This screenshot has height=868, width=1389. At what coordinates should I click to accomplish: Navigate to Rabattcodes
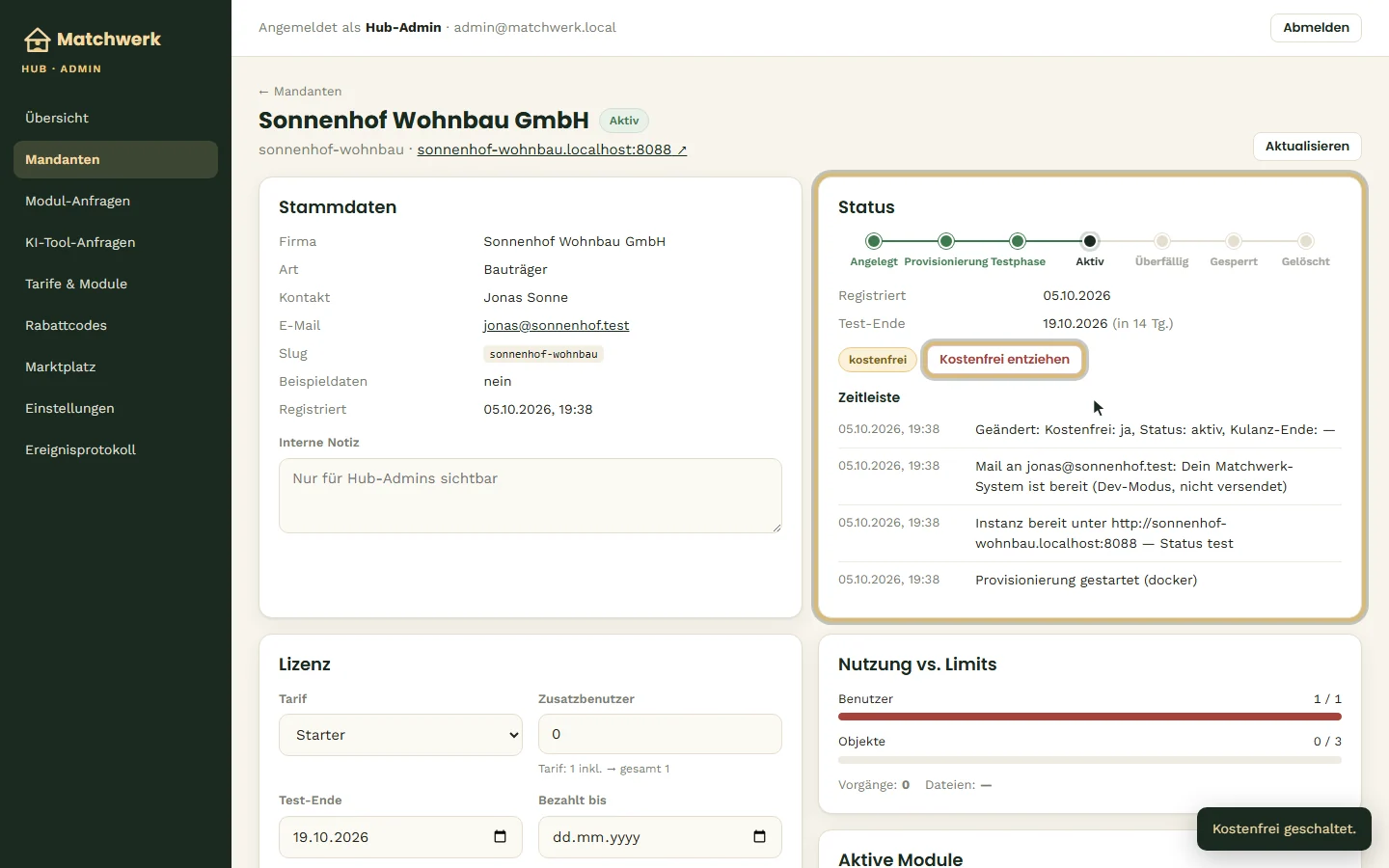tap(116, 325)
